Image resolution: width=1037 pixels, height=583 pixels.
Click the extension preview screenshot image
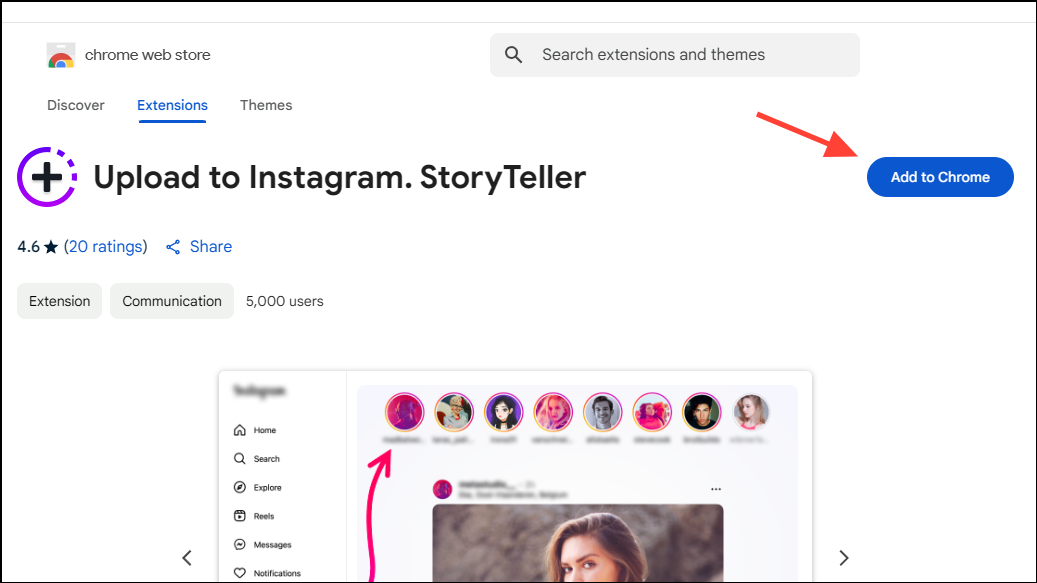tap(515, 477)
